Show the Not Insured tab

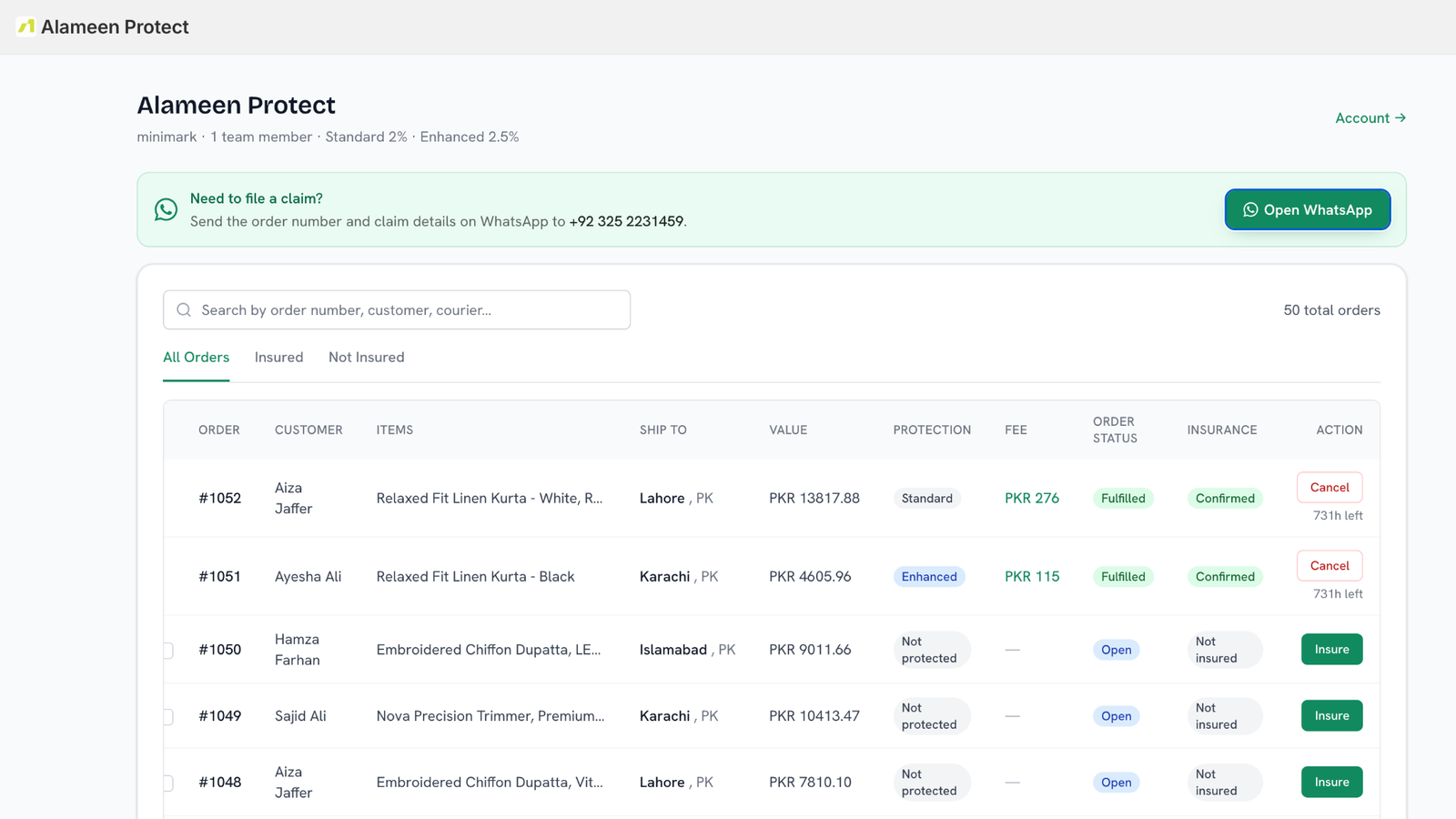coord(367,358)
